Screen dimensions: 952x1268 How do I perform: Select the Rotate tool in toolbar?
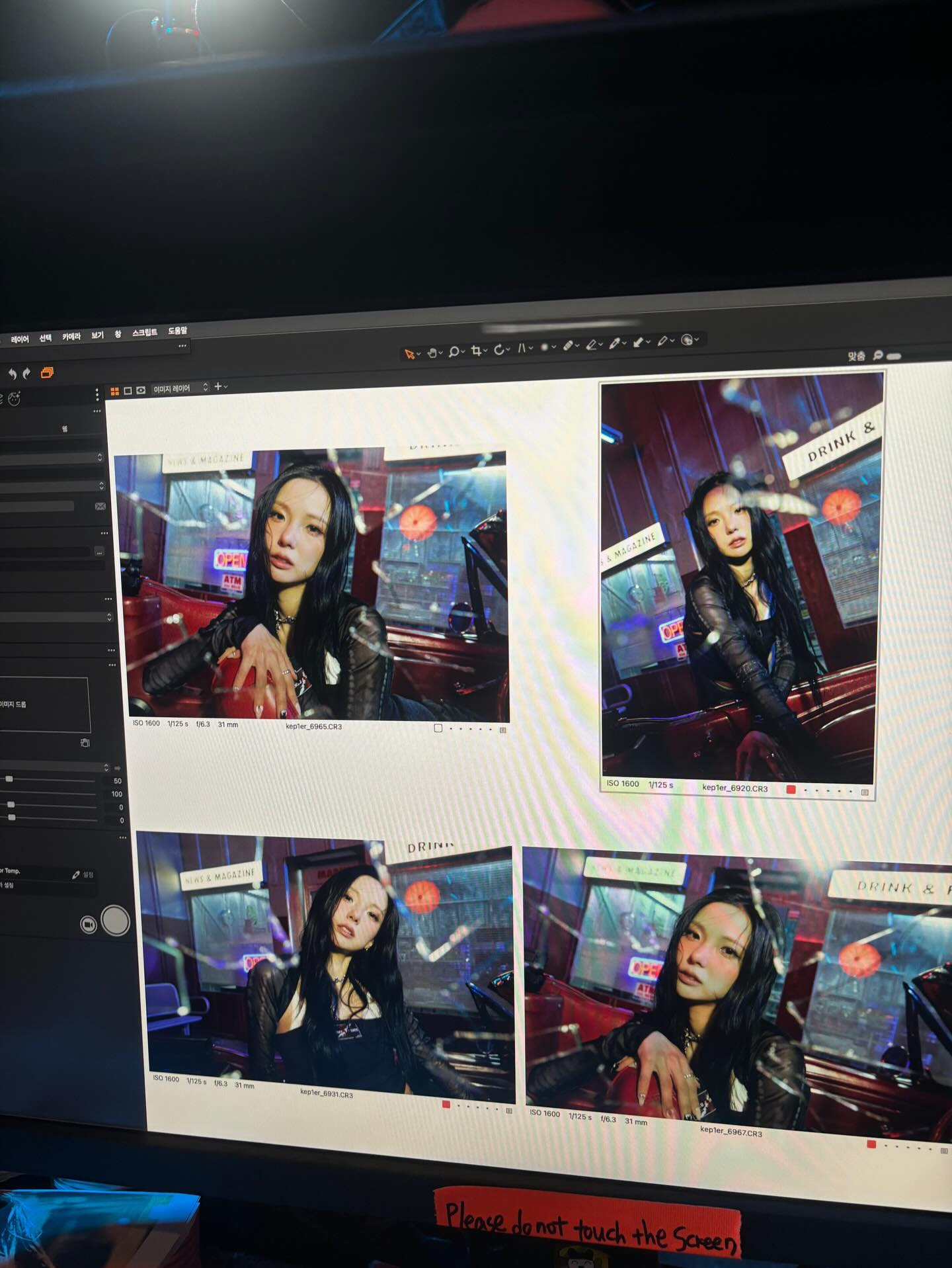tap(499, 349)
